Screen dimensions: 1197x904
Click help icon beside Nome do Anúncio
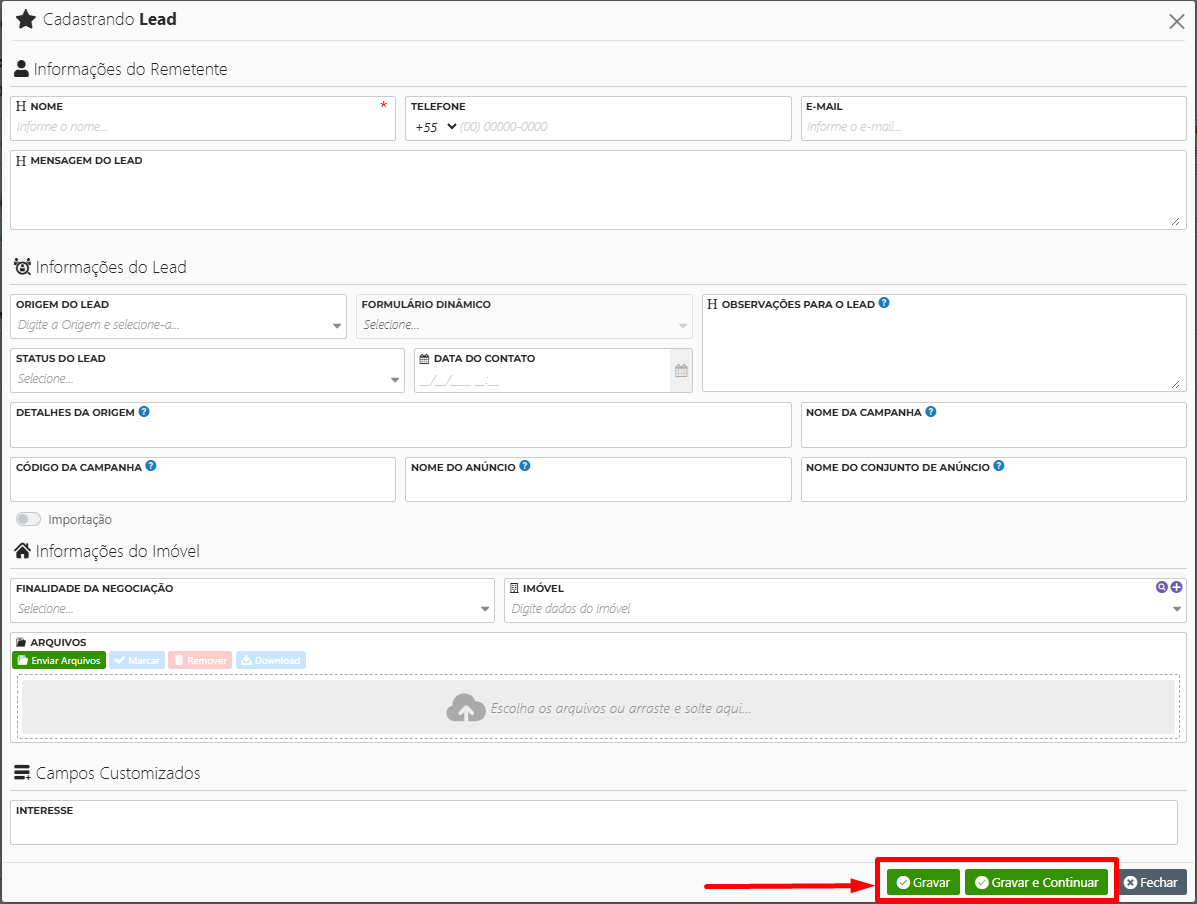pyautogui.click(x=525, y=466)
